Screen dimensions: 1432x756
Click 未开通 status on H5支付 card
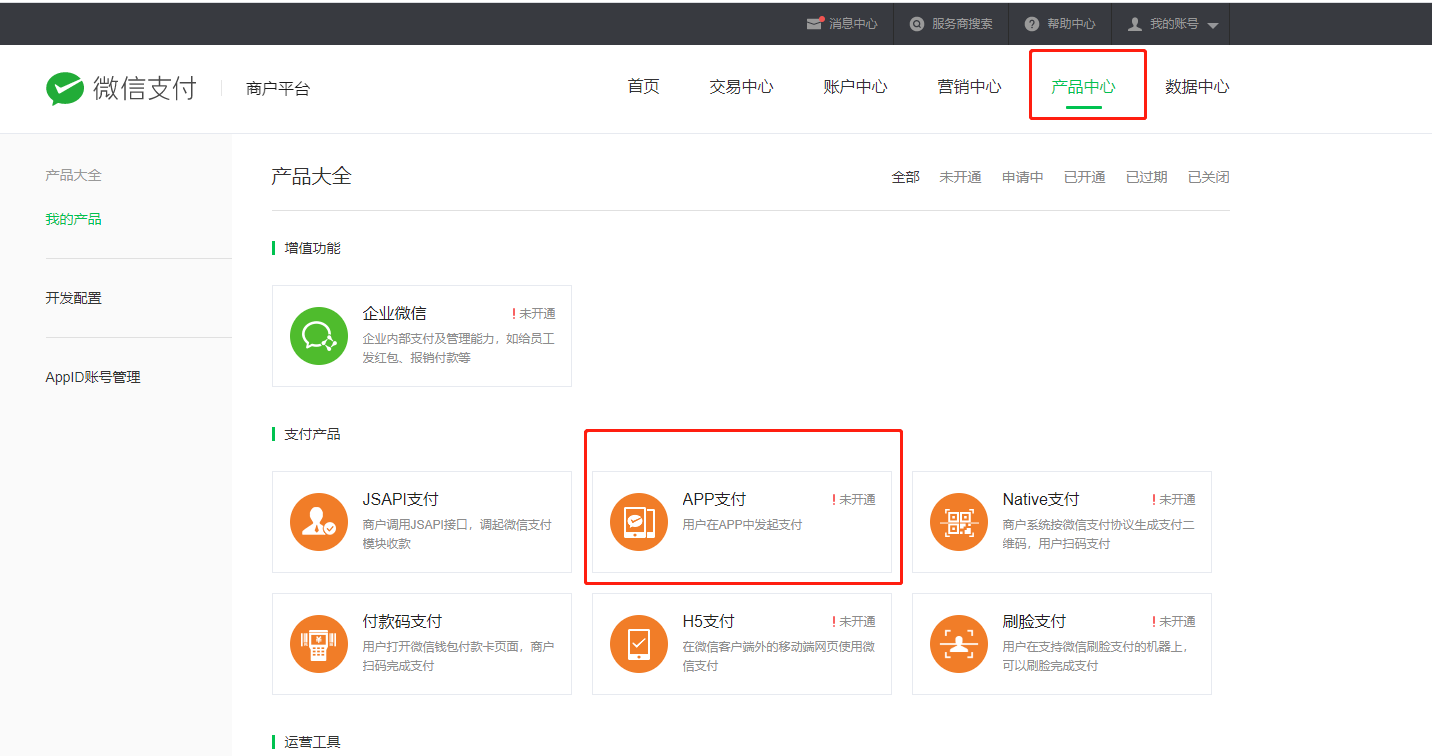click(857, 621)
